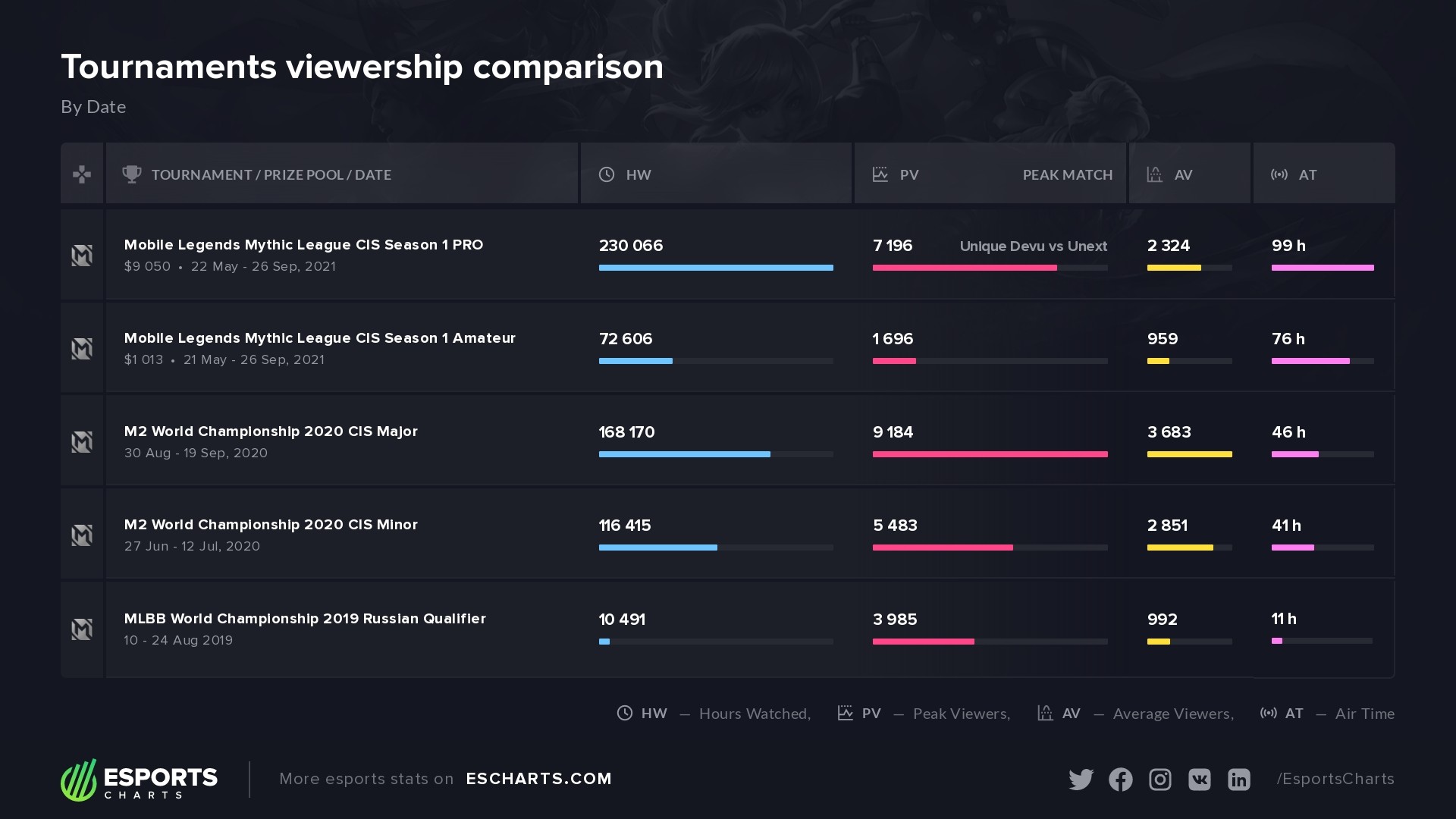Select the Tournament / Prize Pool / Date header
This screenshot has width=1456, height=819.
click(271, 174)
